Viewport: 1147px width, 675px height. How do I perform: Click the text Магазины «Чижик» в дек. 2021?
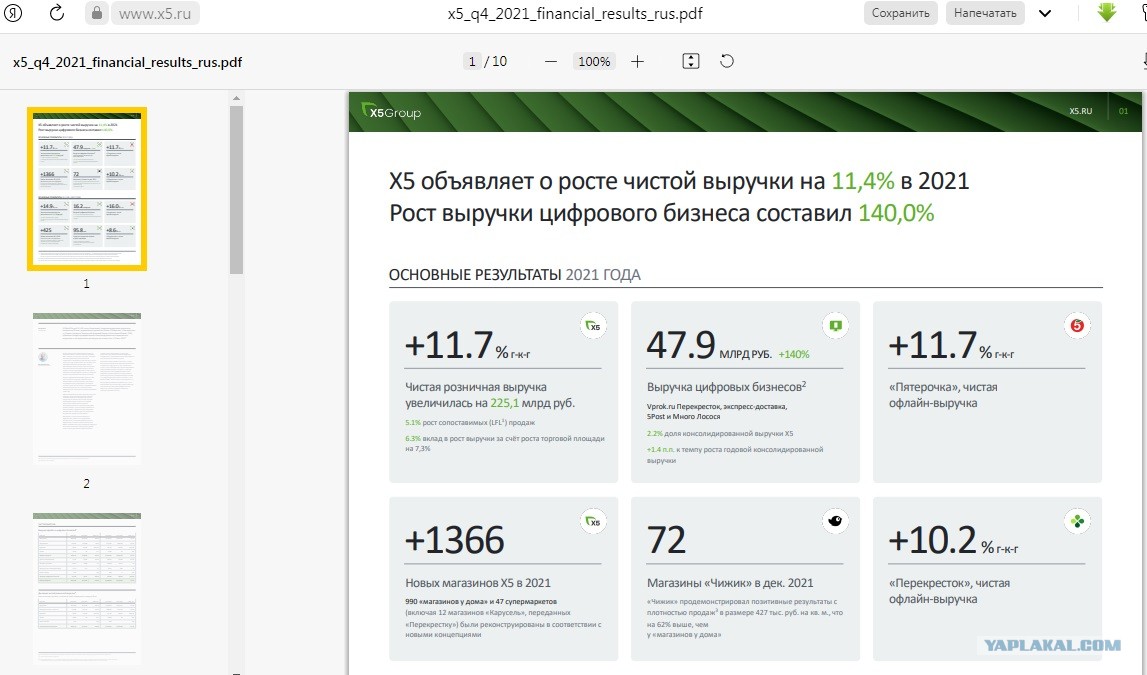(x=730, y=583)
